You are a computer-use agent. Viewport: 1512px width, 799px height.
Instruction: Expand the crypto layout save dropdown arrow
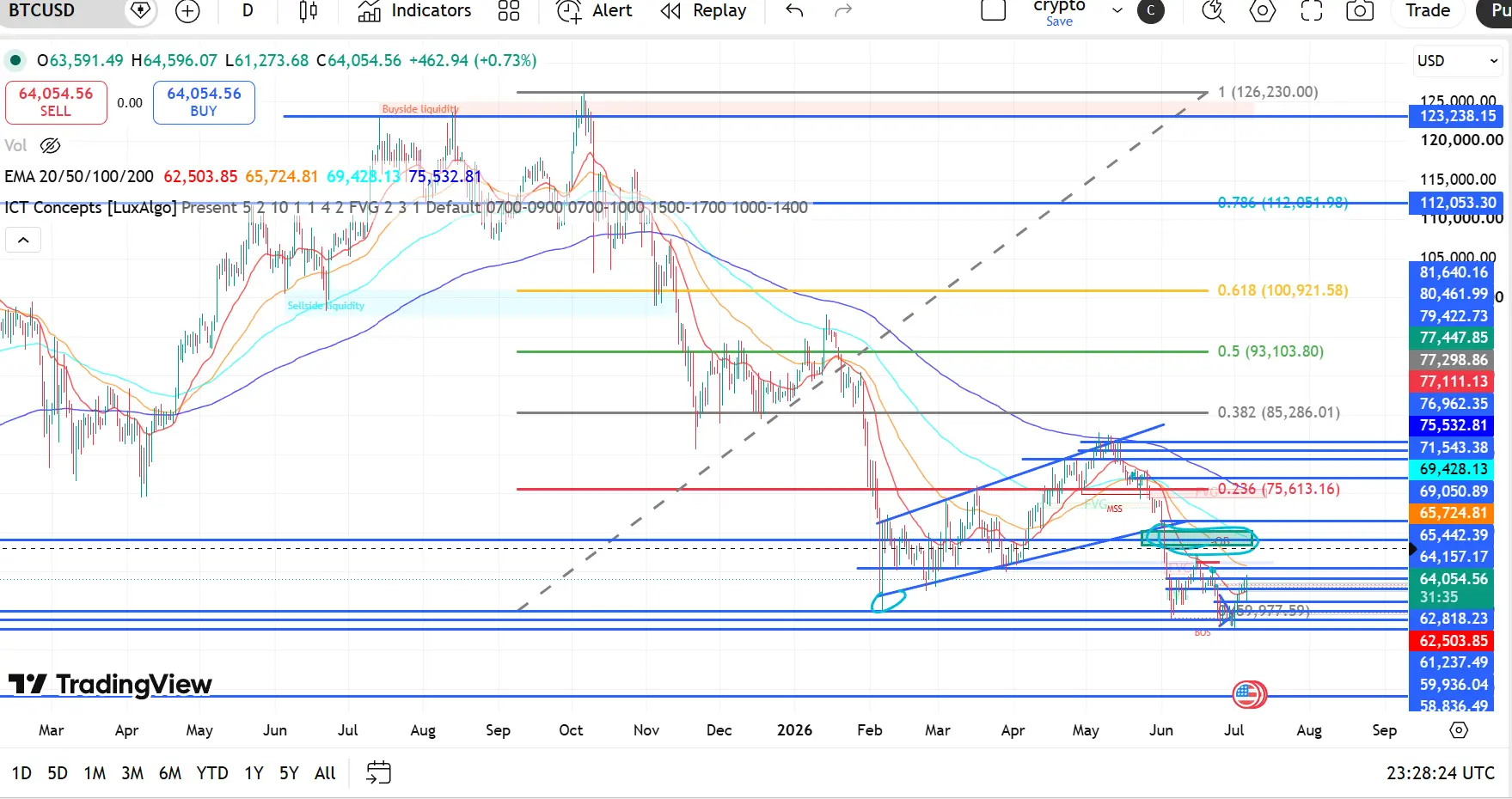point(1117,10)
